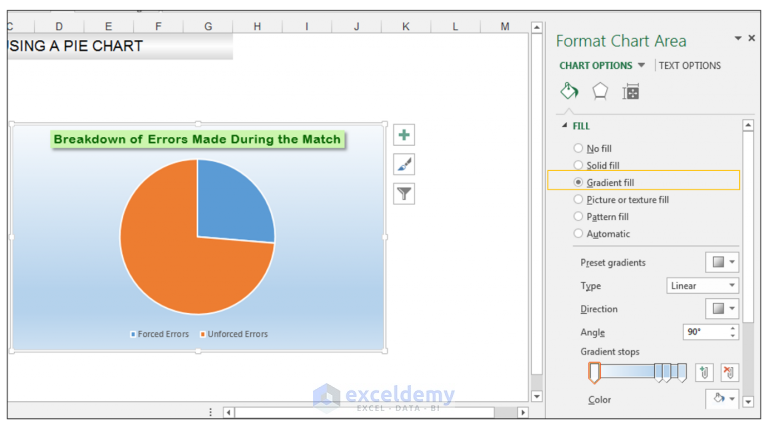Select the Effects pentagon icon
The image size is (768, 430).
pyautogui.click(x=600, y=91)
